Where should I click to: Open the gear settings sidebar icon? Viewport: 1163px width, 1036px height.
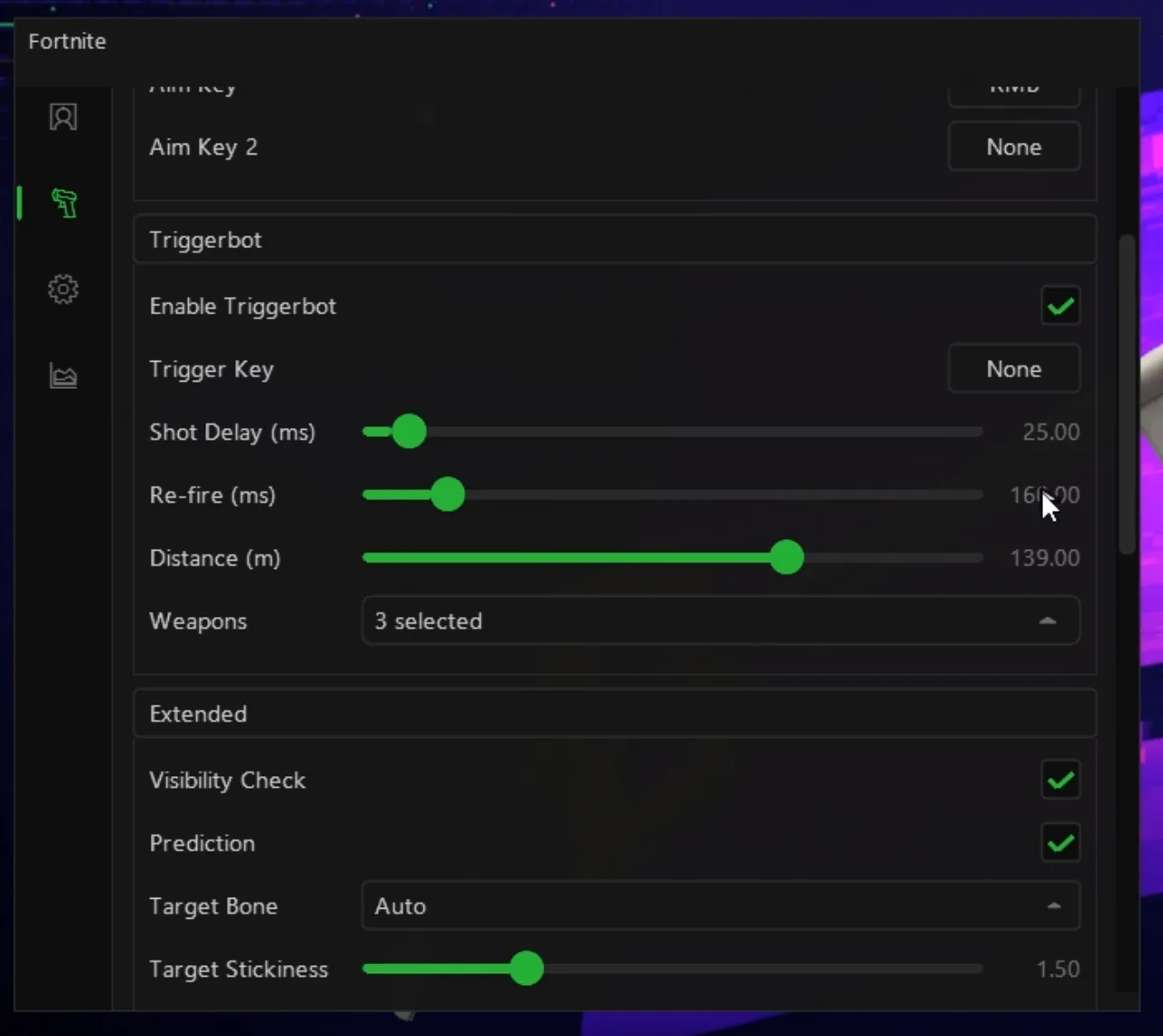pos(63,290)
